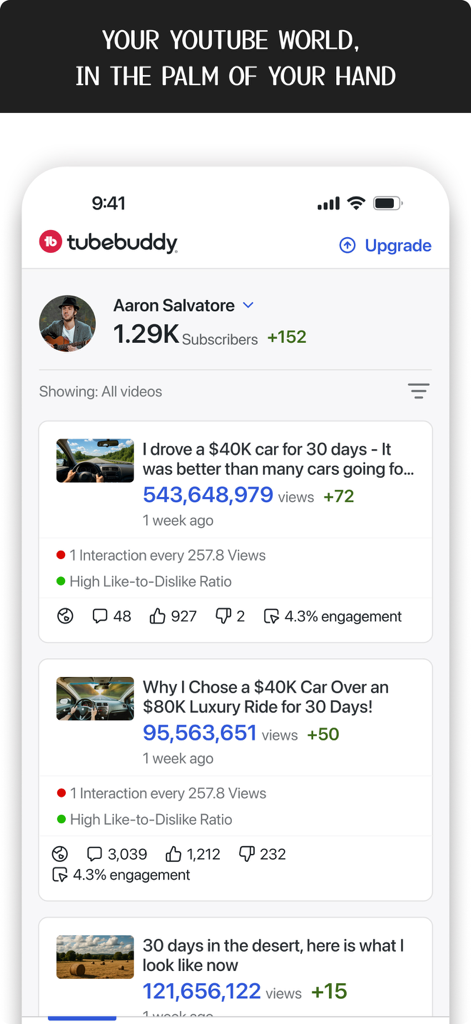
Task: Click the second card's 'High Like-to-Dislike Ratio' line
Action: coord(144,820)
